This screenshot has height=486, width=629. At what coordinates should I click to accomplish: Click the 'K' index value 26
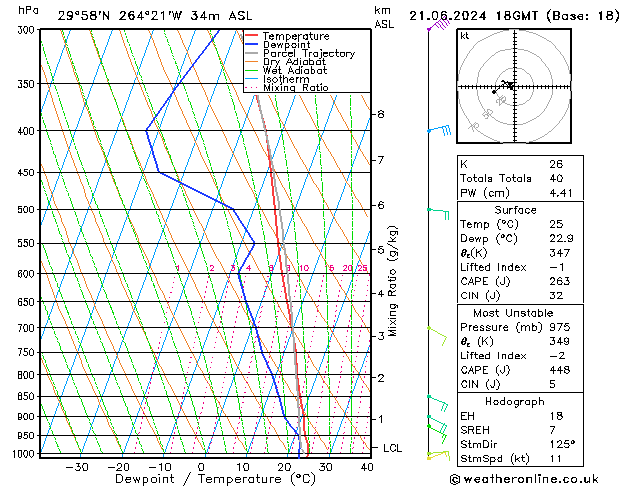[x=556, y=164]
